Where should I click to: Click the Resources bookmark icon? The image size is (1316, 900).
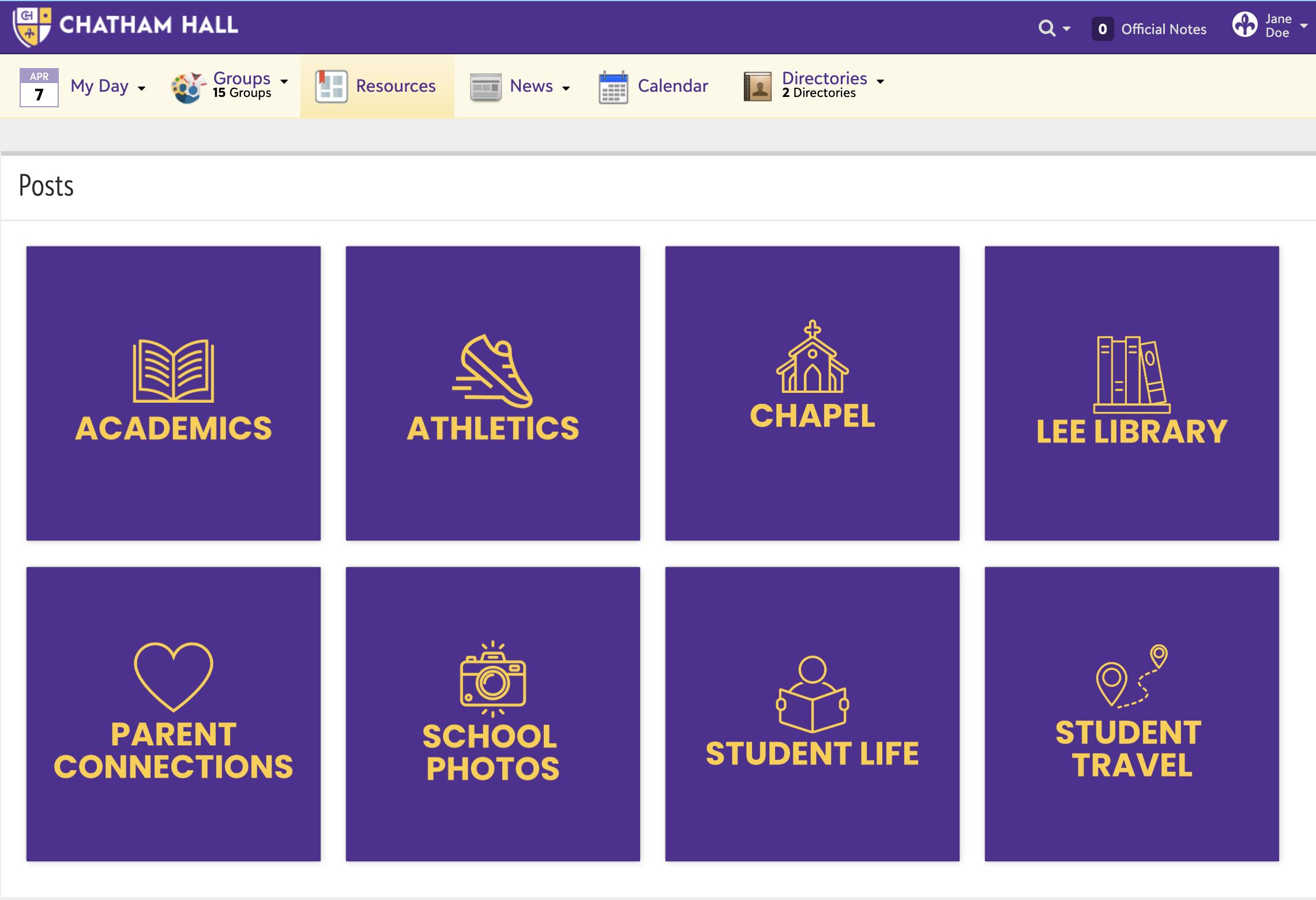[331, 87]
